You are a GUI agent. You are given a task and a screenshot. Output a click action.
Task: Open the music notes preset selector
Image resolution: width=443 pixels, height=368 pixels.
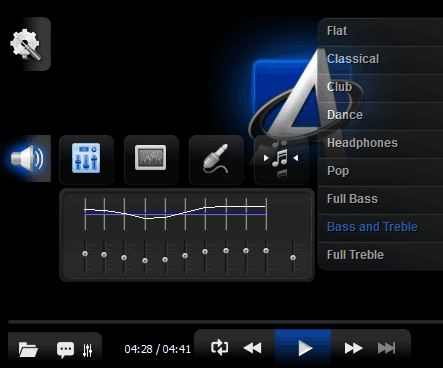(x=280, y=158)
